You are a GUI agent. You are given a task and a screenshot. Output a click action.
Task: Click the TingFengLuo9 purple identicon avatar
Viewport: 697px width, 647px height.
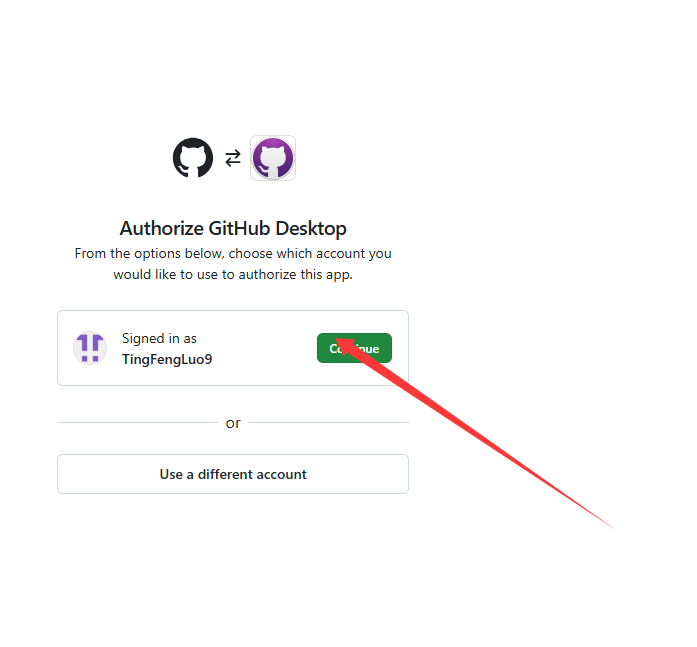[x=90, y=348]
